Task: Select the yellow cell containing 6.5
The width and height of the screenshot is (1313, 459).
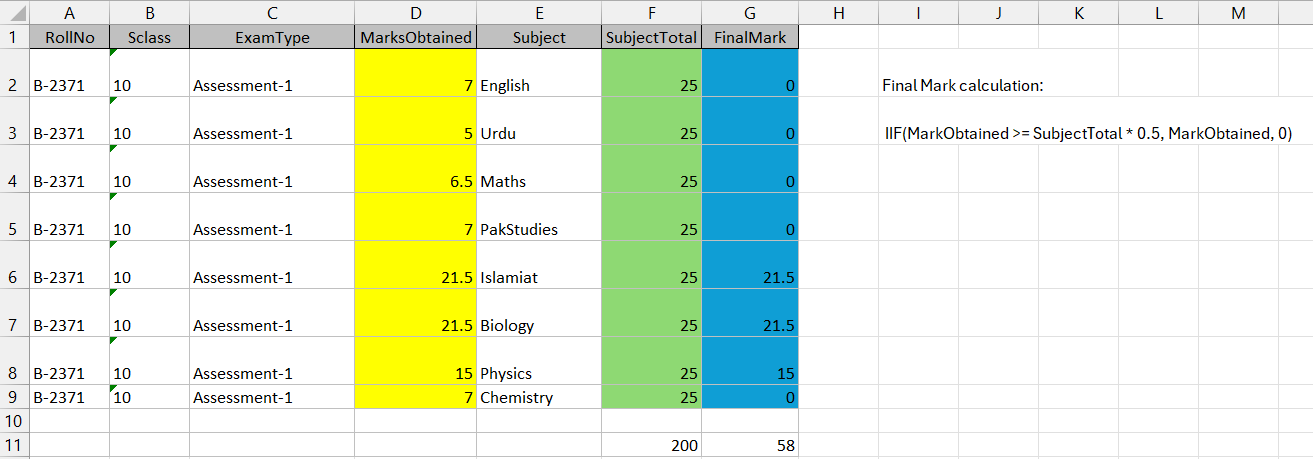Action: click(415, 181)
